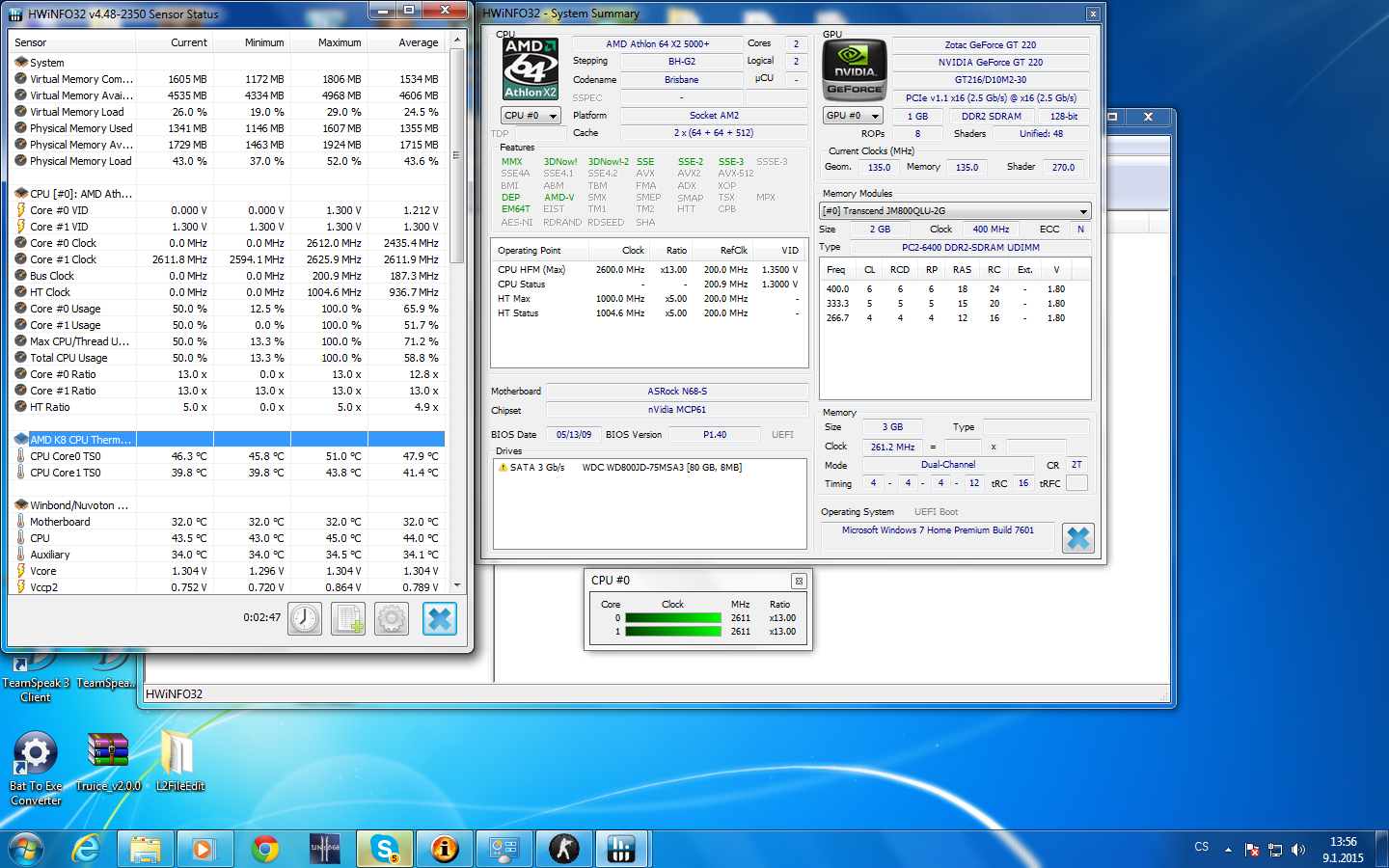Click ASRock N68-S motherboard field
Image resolution: width=1389 pixels, height=868 pixels.
pos(677,392)
